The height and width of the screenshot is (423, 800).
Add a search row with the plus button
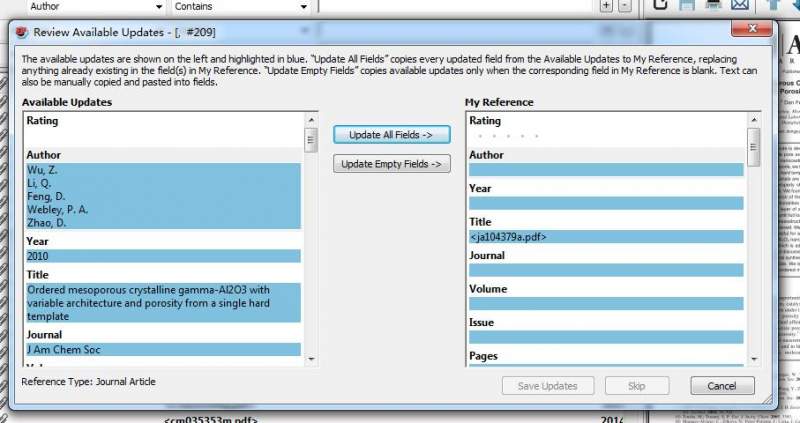point(606,6)
